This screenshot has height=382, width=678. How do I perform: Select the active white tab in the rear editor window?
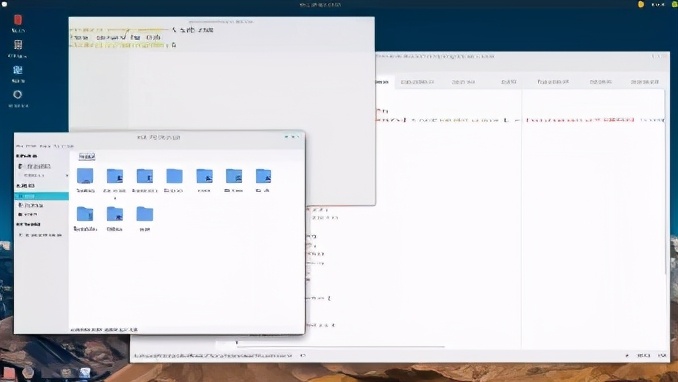pos(384,82)
